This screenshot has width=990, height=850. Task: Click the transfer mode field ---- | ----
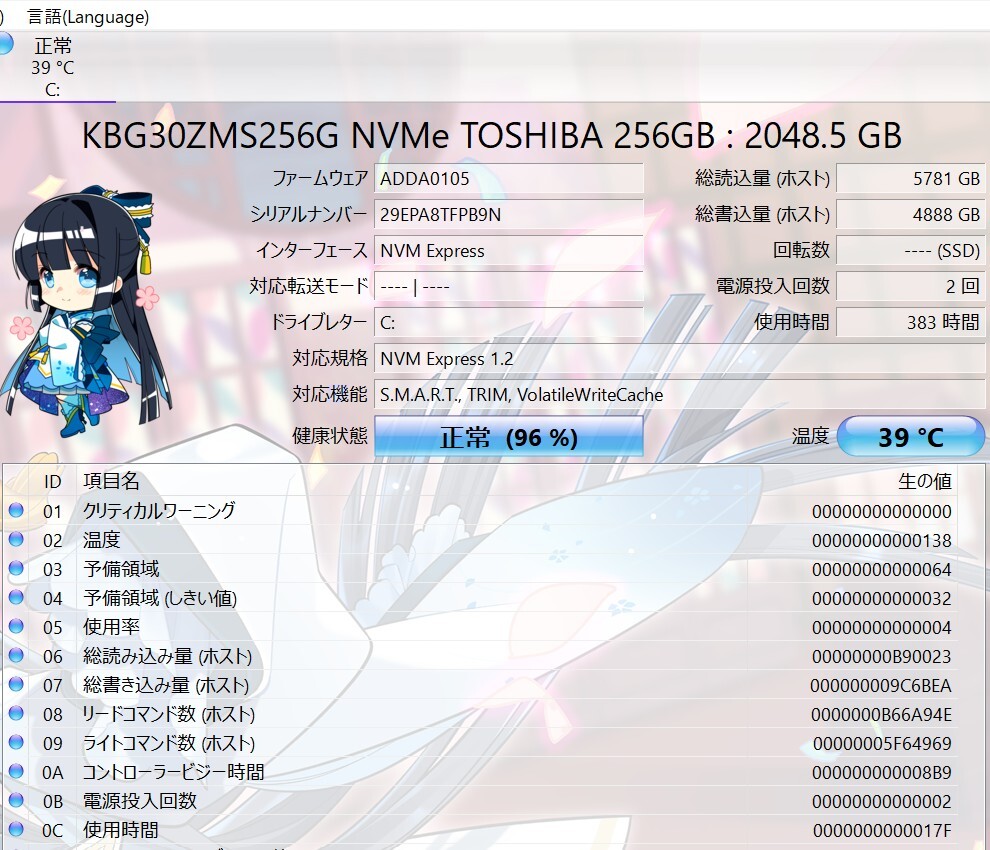509,287
